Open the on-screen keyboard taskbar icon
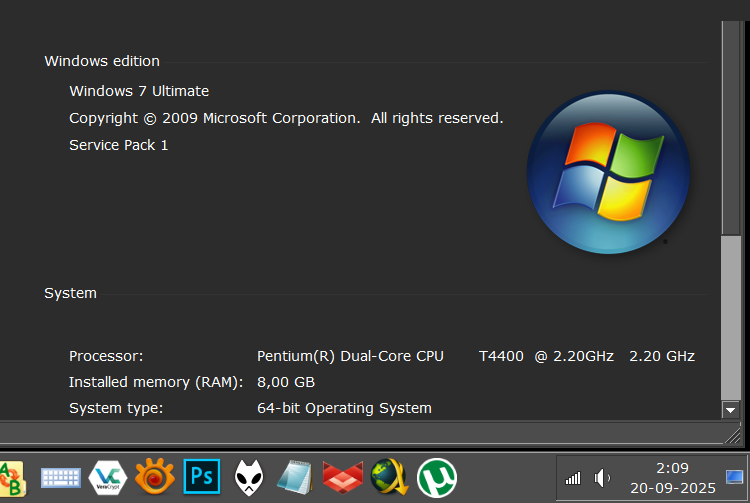 [x=61, y=478]
